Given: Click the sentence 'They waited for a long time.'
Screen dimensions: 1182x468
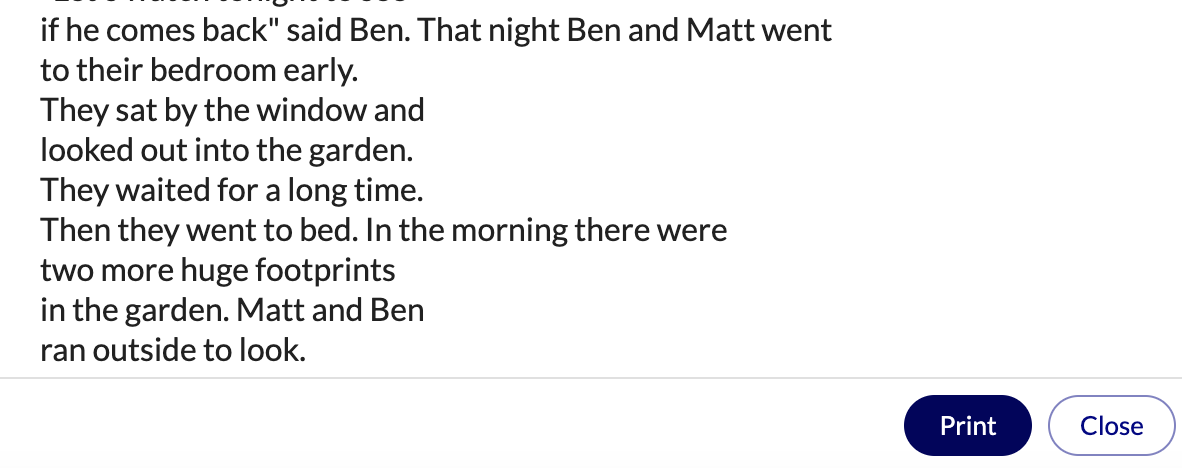Looking at the screenshot, I should point(231,190).
